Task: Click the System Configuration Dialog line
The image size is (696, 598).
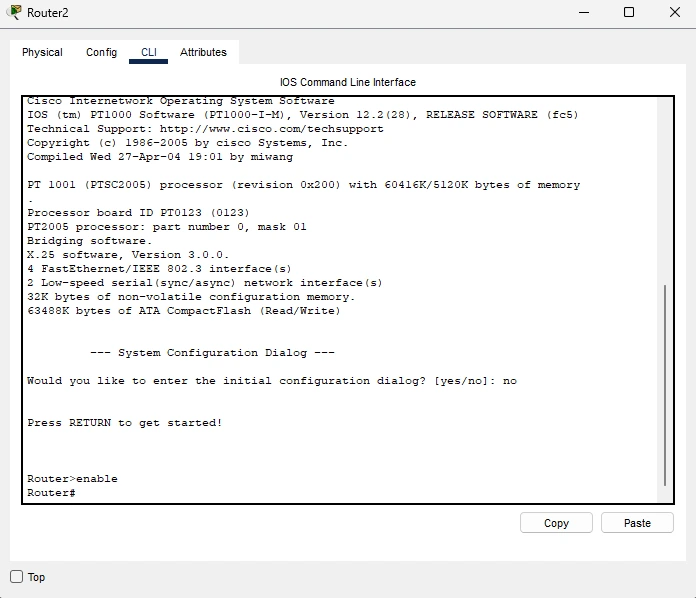Action: pyautogui.click(x=212, y=353)
